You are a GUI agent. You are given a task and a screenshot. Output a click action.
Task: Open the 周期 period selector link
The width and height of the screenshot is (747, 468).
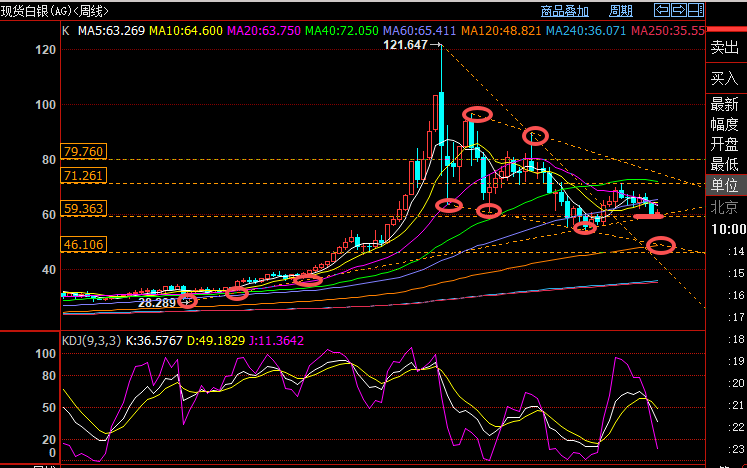621,11
